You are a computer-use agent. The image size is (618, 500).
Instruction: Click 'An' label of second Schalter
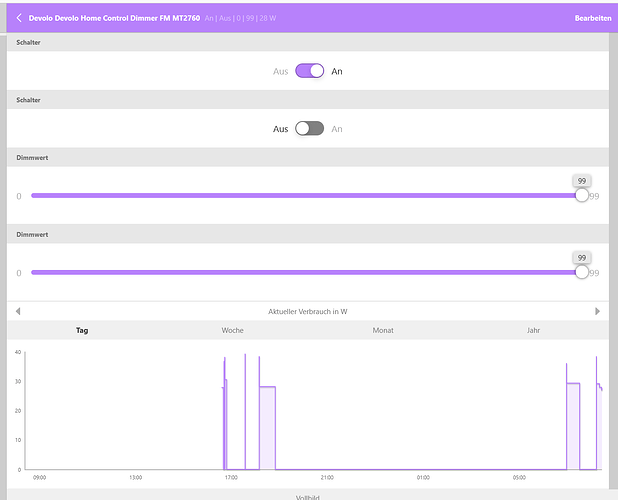click(337, 128)
